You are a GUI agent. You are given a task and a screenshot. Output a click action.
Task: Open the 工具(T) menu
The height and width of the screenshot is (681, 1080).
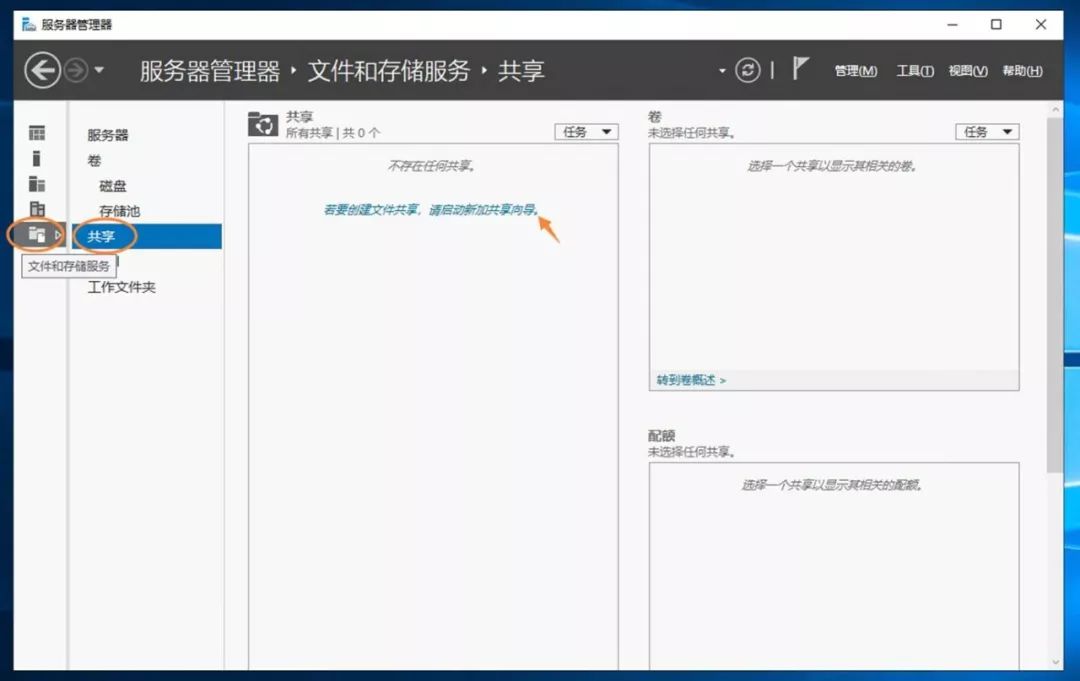tap(915, 71)
